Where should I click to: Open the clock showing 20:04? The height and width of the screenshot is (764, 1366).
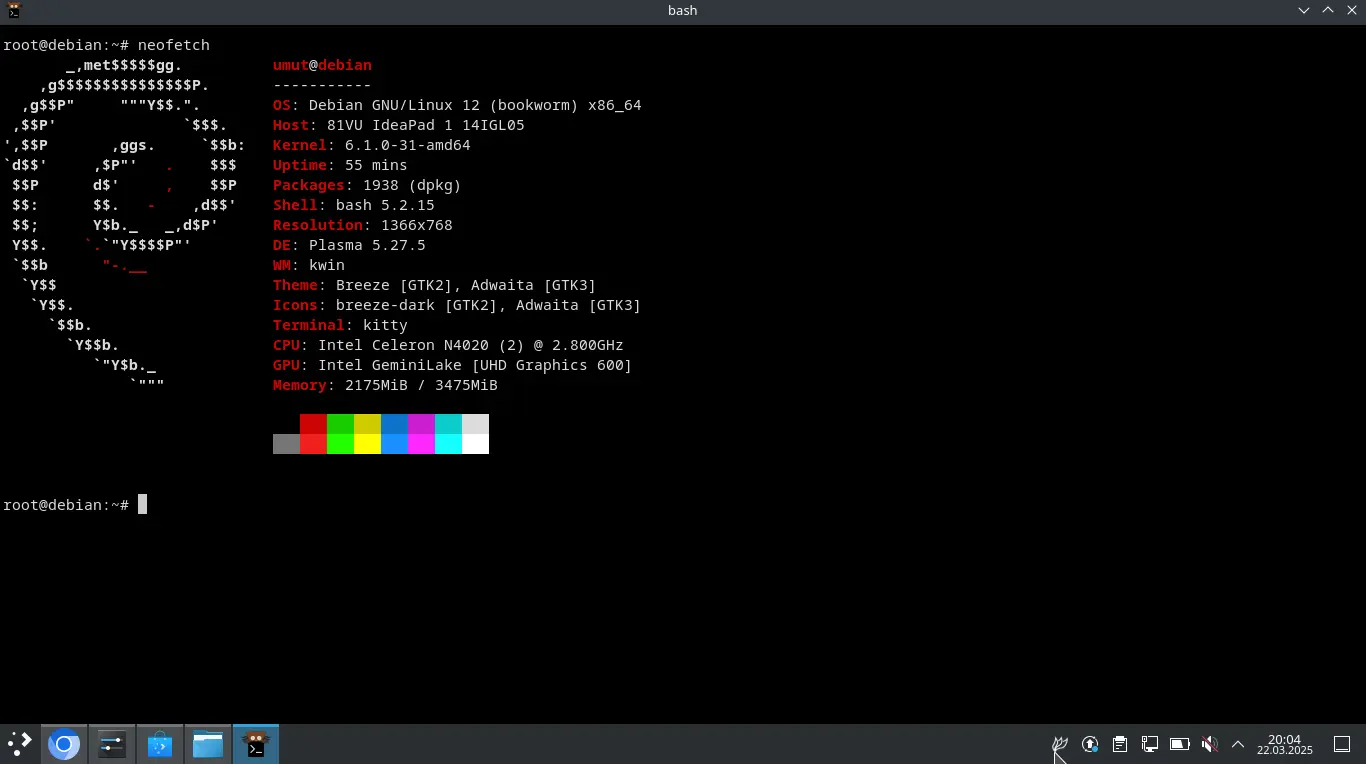1285,744
